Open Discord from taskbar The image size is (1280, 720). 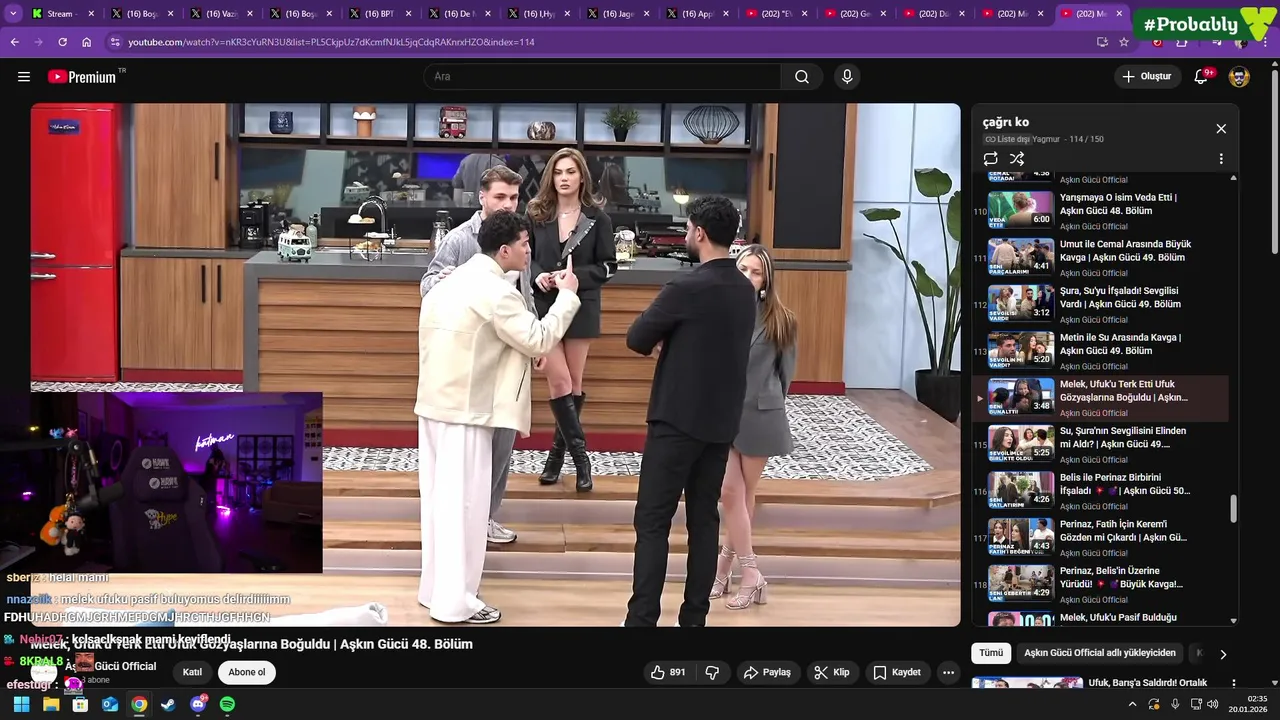click(198, 705)
